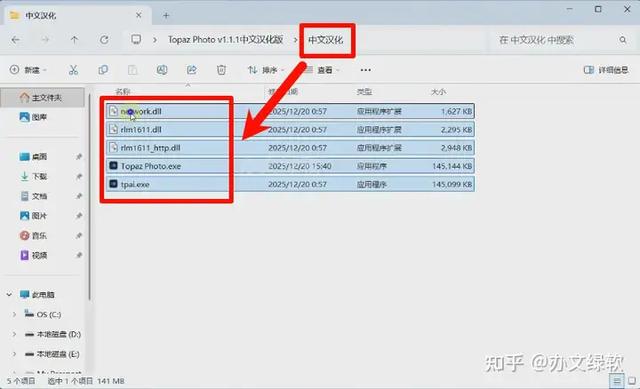The width and height of the screenshot is (640, 389).
Task: Select the network.dll file
Action: pos(290,111)
